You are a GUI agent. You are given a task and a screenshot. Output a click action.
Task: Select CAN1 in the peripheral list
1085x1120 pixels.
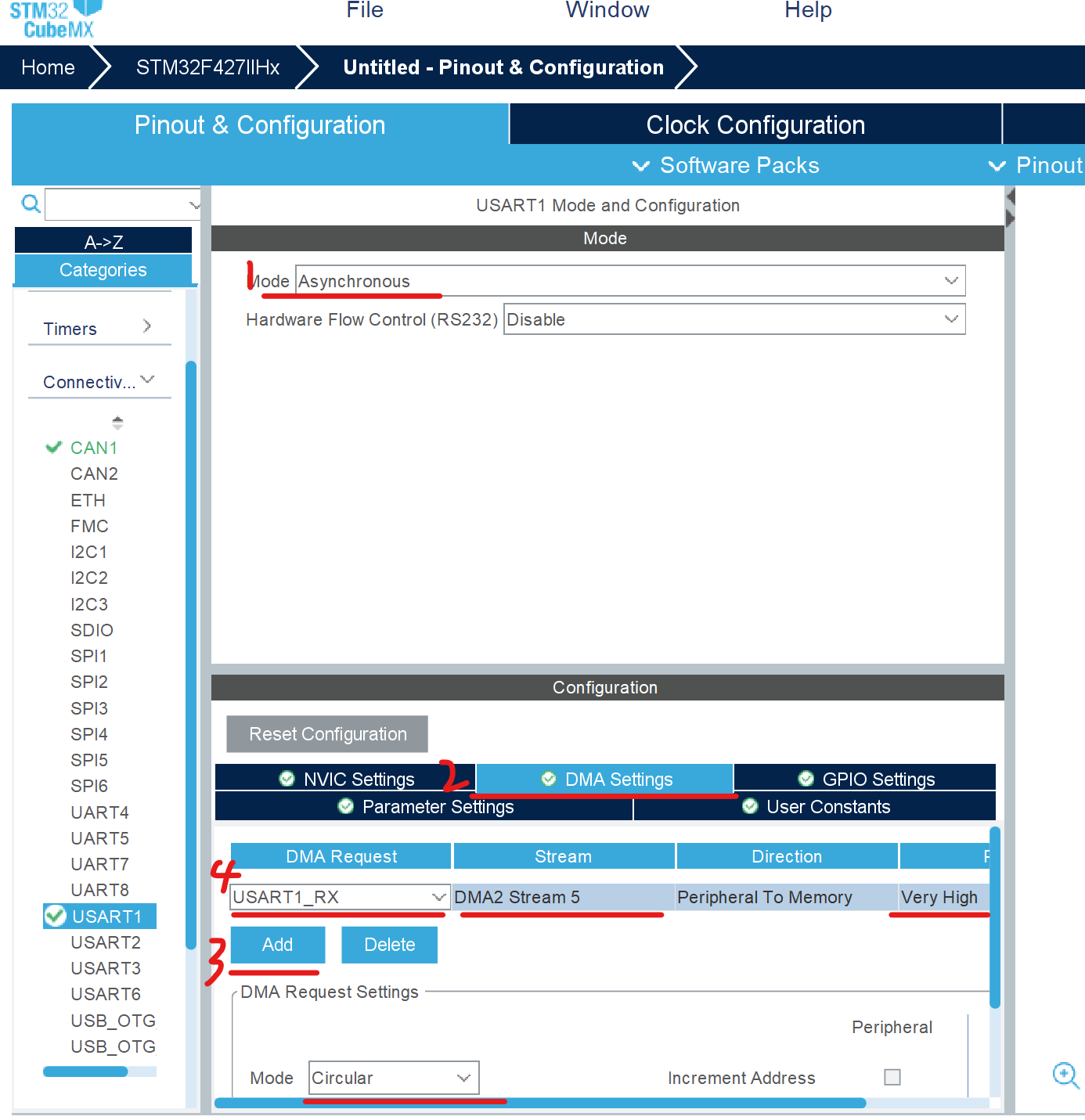(94, 448)
